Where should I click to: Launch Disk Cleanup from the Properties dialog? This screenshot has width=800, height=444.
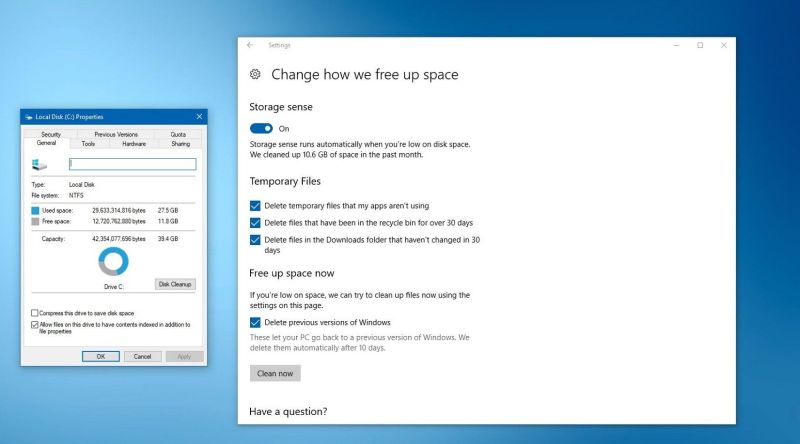175,284
